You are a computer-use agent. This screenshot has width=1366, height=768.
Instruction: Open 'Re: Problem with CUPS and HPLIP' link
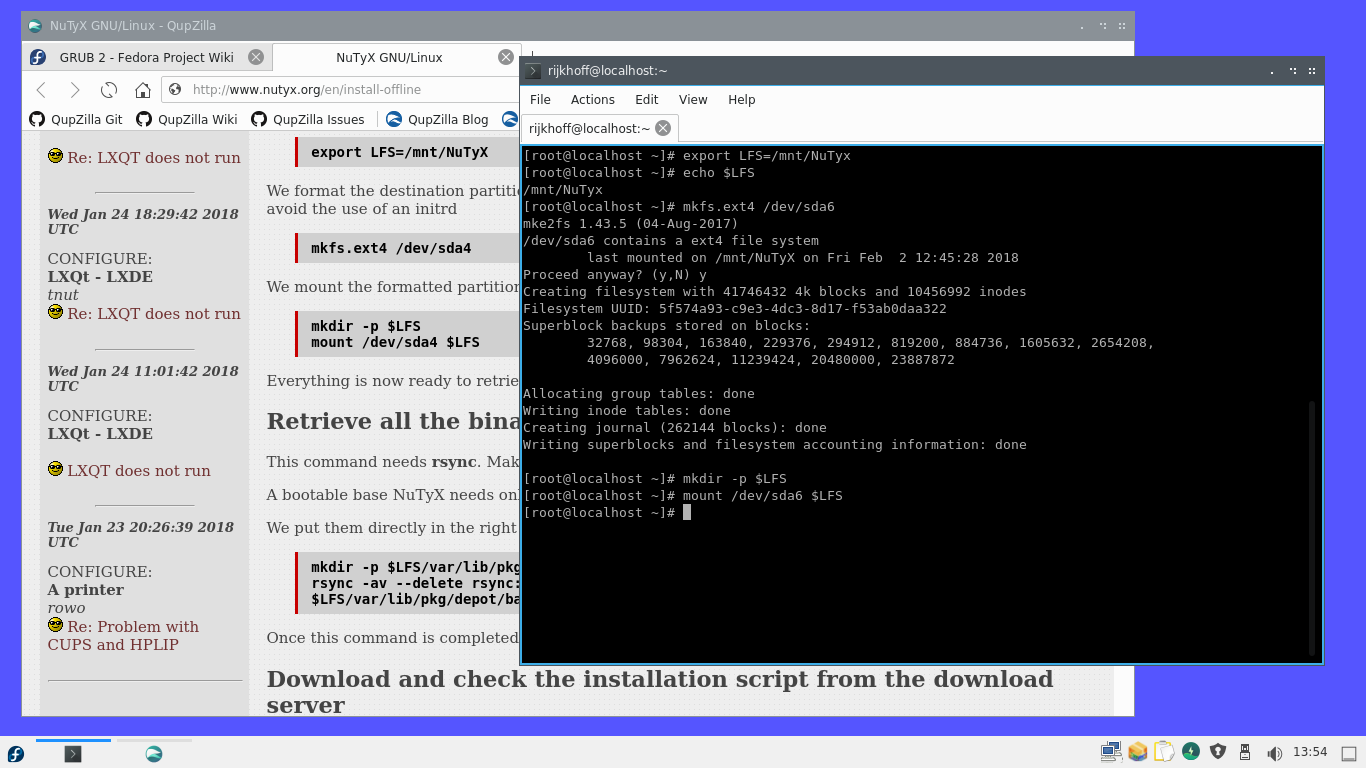123,636
